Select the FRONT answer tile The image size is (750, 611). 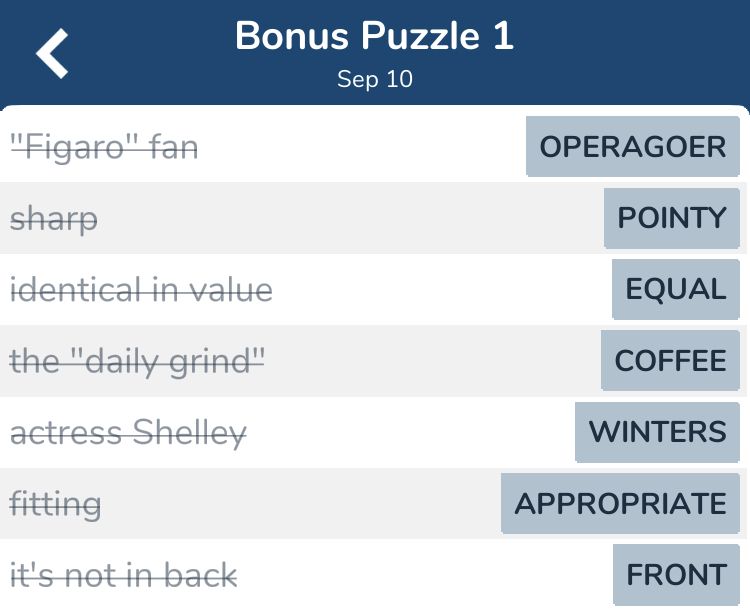pyautogui.click(x=676, y=574)
